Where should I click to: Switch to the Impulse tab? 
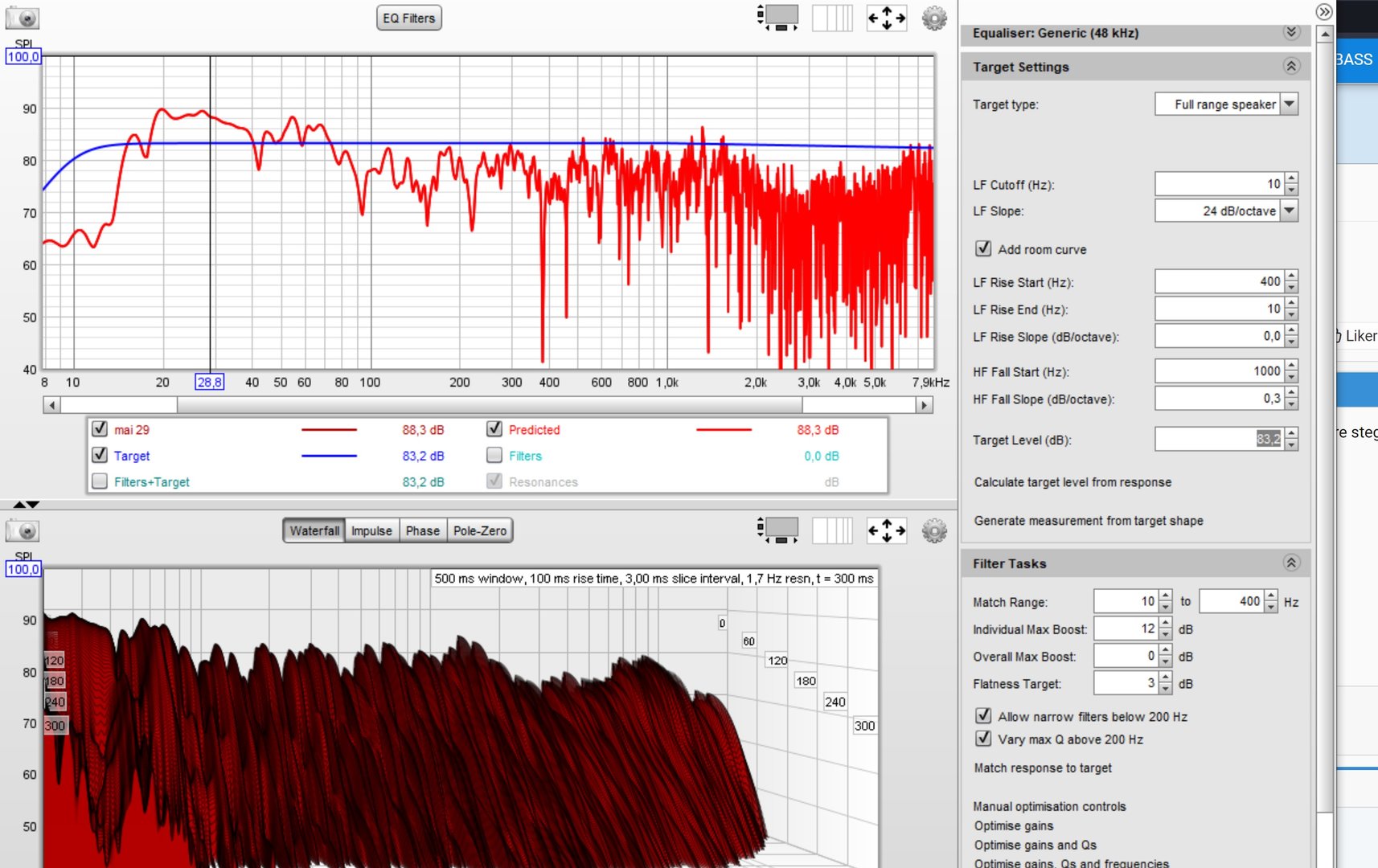click(x=371, y=530)
